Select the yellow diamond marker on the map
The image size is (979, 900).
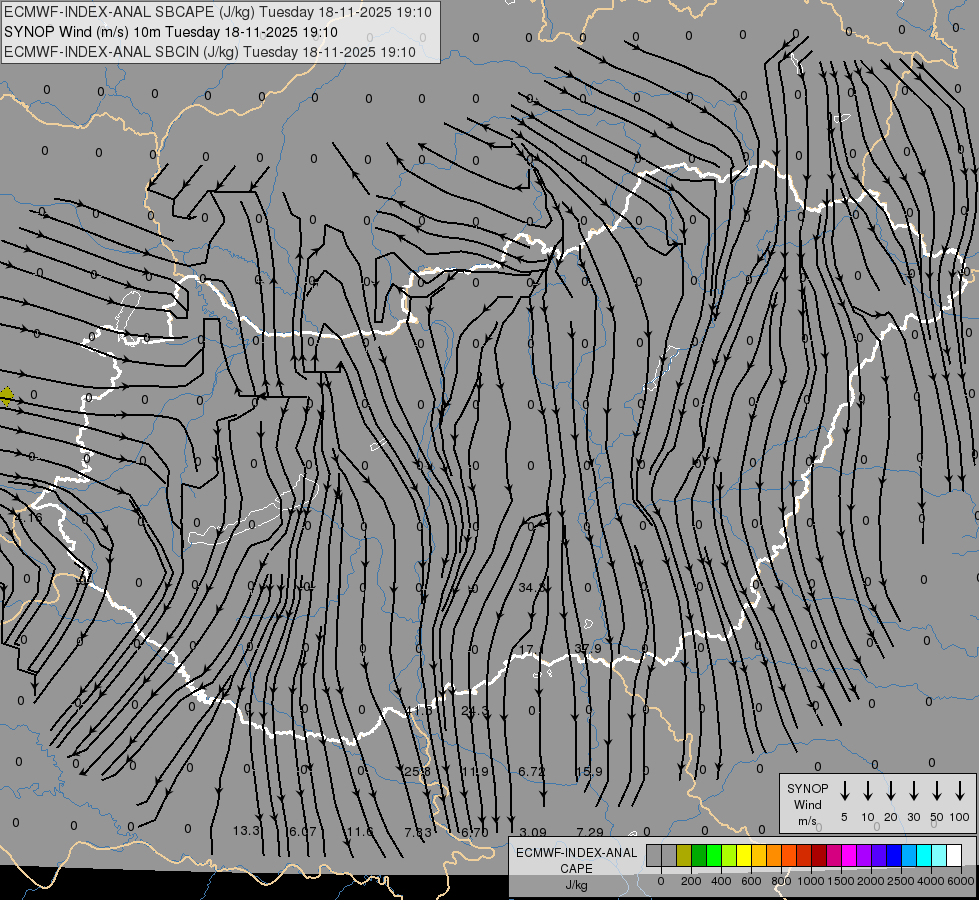(6, 396)
